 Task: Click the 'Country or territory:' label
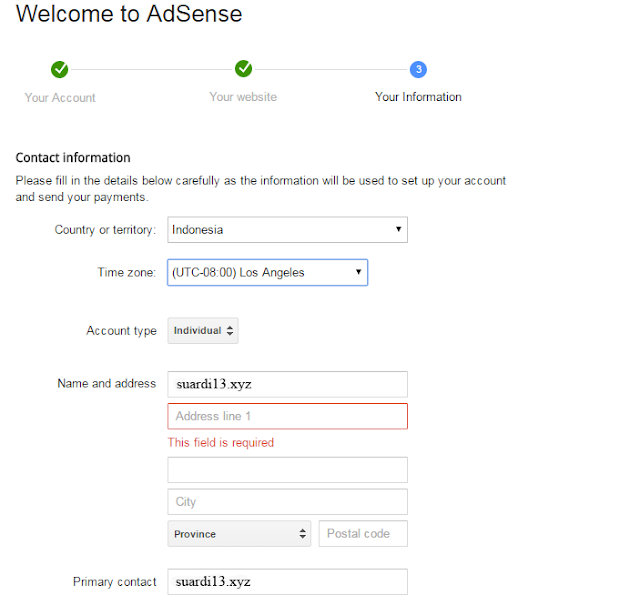click(x=105, y=230)
